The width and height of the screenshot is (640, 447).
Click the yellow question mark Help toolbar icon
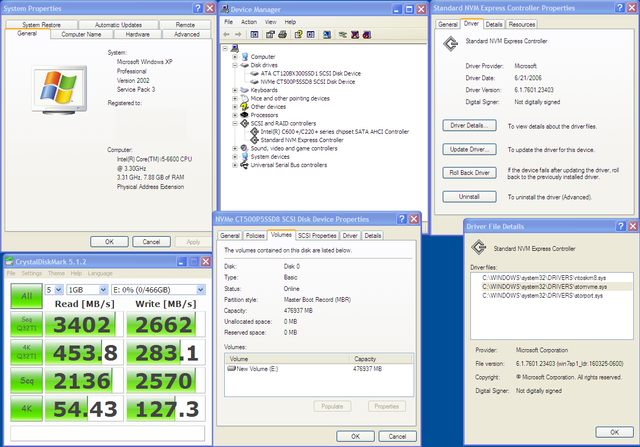[x=298, y=35]
